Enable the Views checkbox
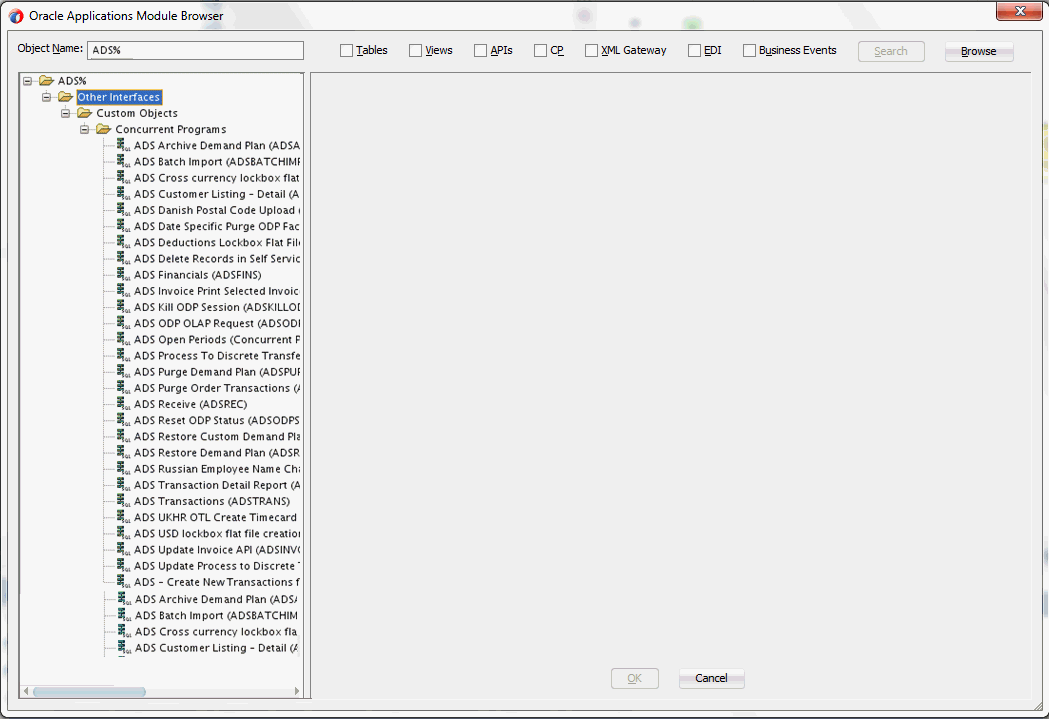The image size is (1049, 719). (415, 50)
